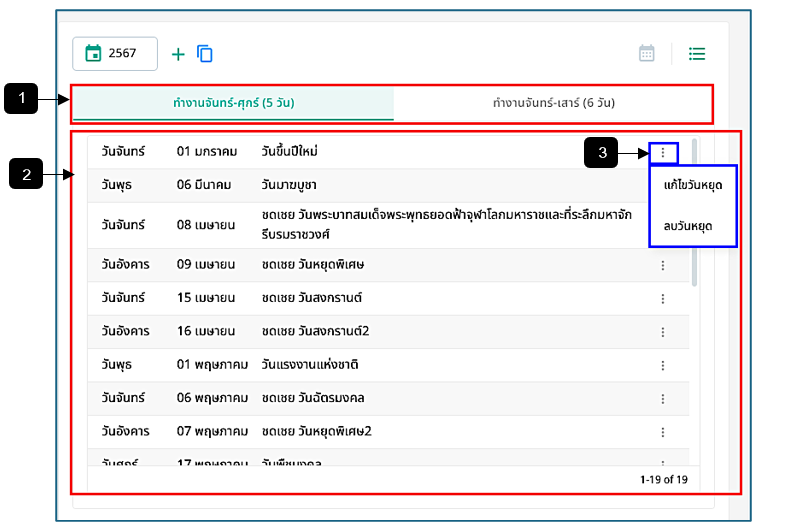808x522 pixels.
Task: Open the 2567 year picker
Action: coord(115,54)
